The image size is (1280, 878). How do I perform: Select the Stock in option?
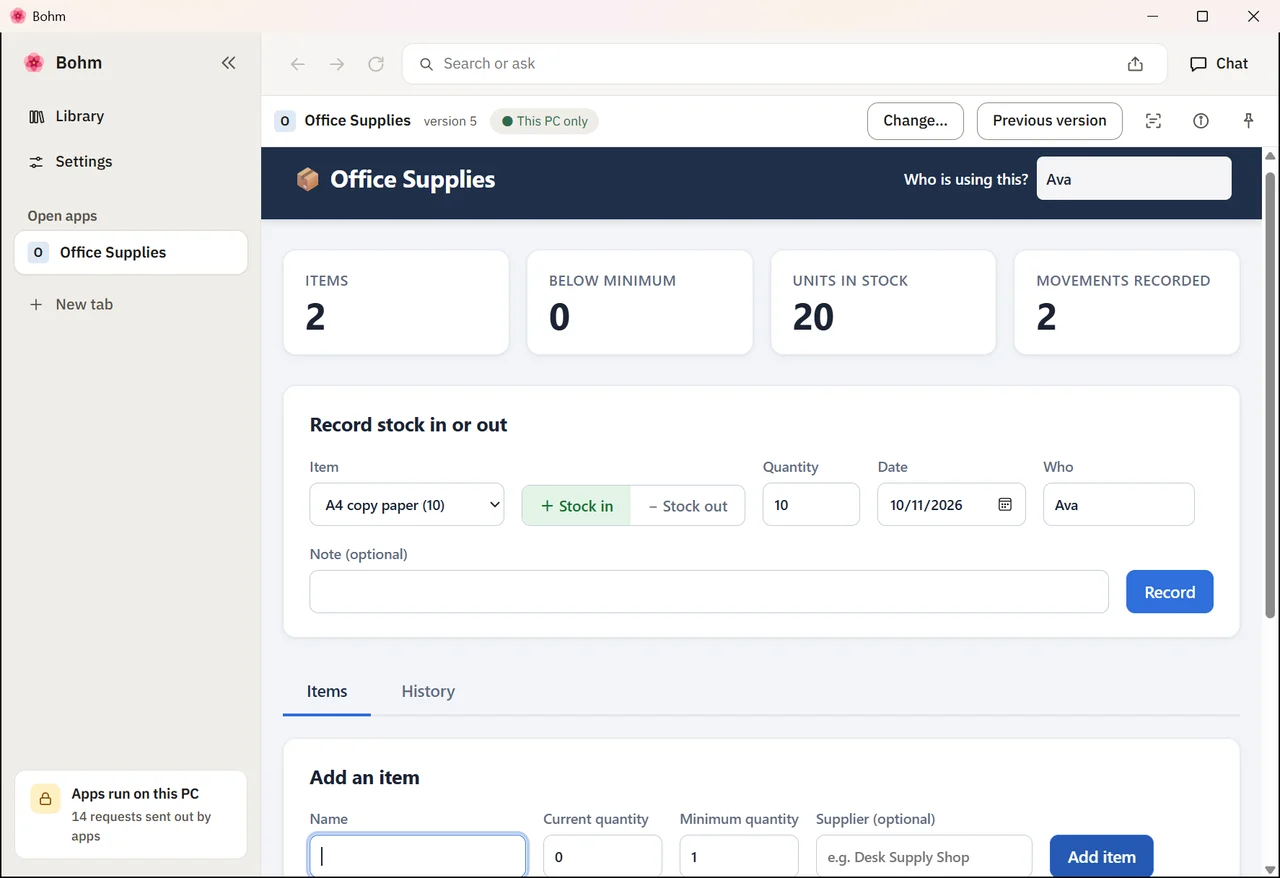[576, 506]
